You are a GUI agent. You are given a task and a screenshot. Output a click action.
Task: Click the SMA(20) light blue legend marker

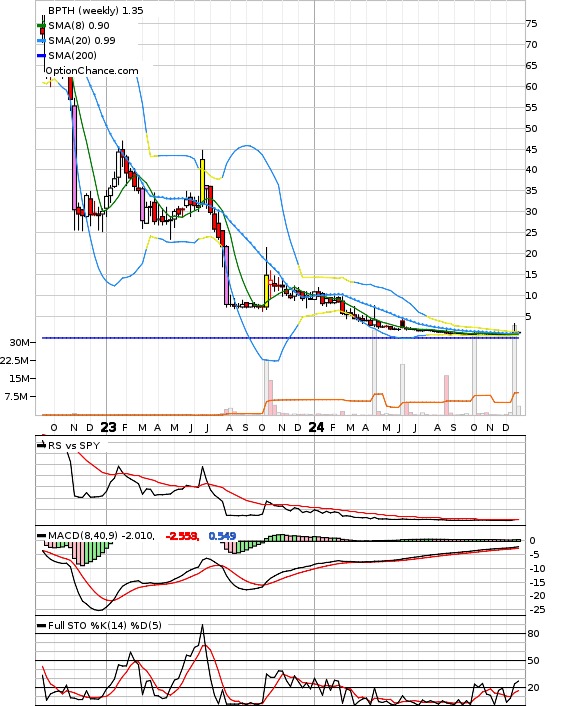(41, 41)
